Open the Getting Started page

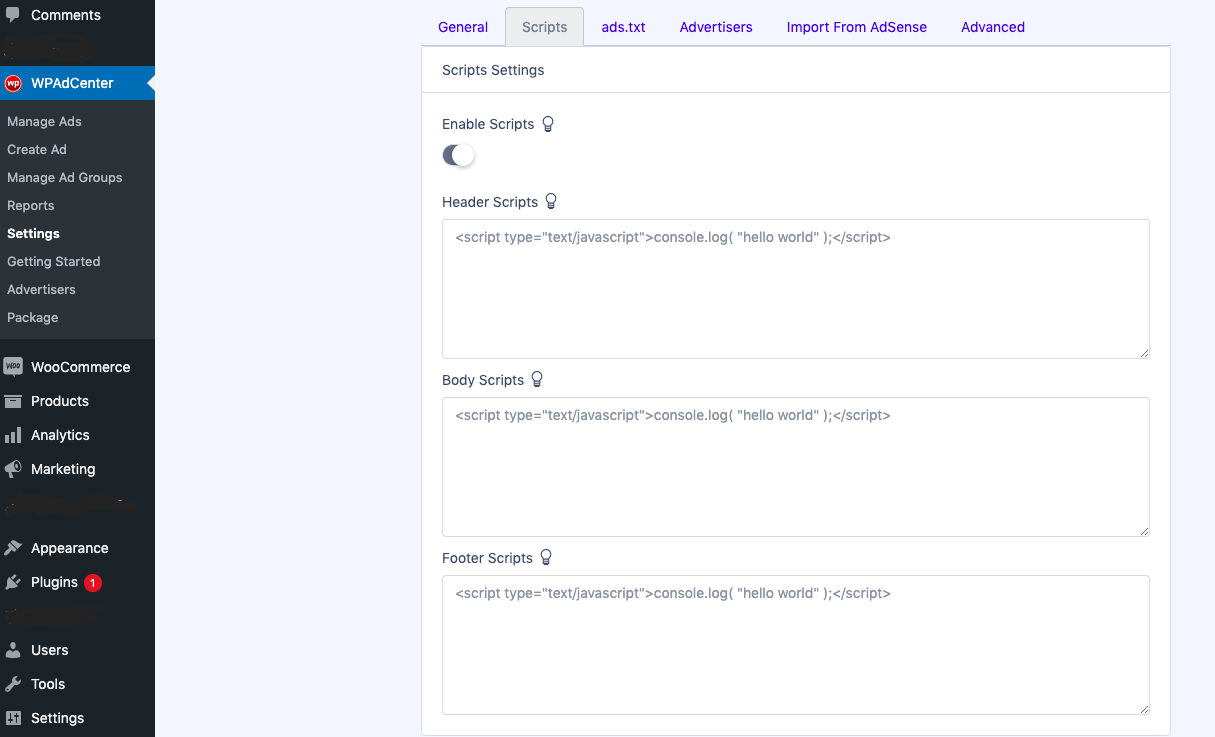(x=53, y=261)
